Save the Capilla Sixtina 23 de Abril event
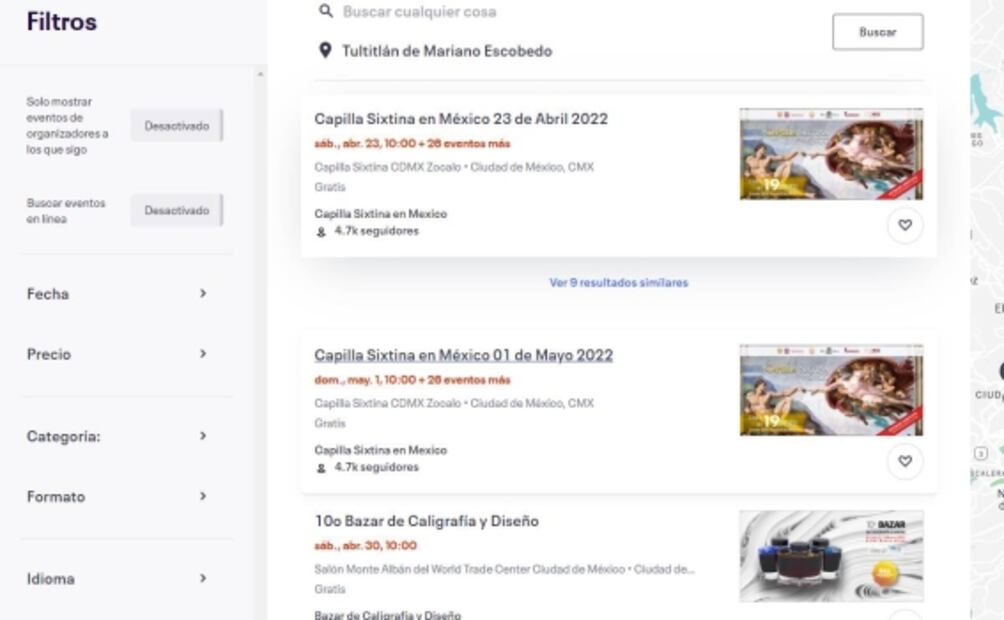This screenshot has height=620, width=1004. (905, 225)
